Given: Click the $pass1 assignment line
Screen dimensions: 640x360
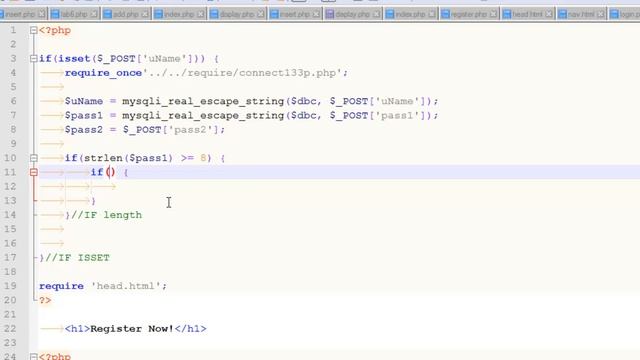Looking at the screenshot, I should pyautogui.click(x=251, y=116).
